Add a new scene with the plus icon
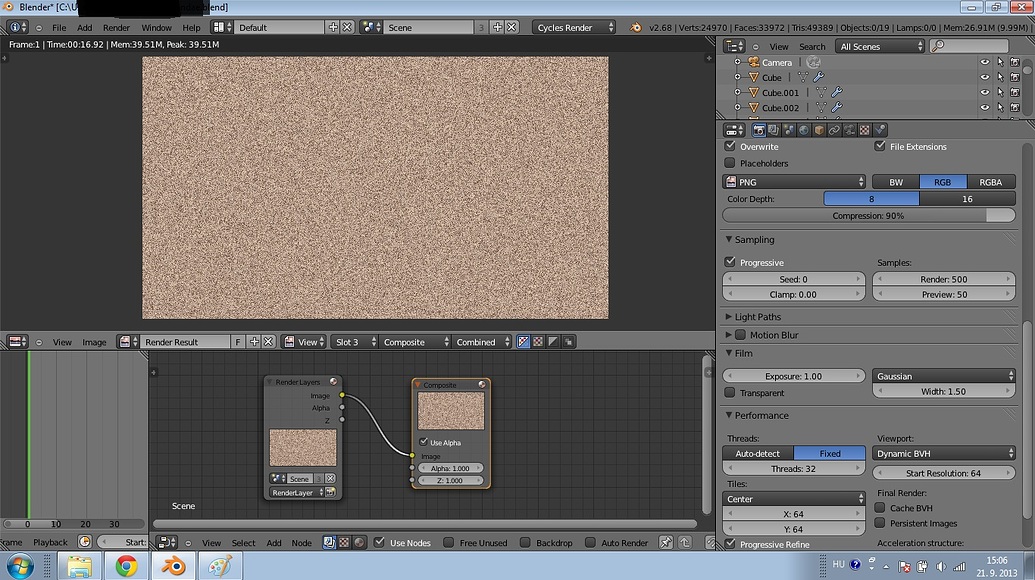This screenshot has height=580, width=1035. (497, 27)
